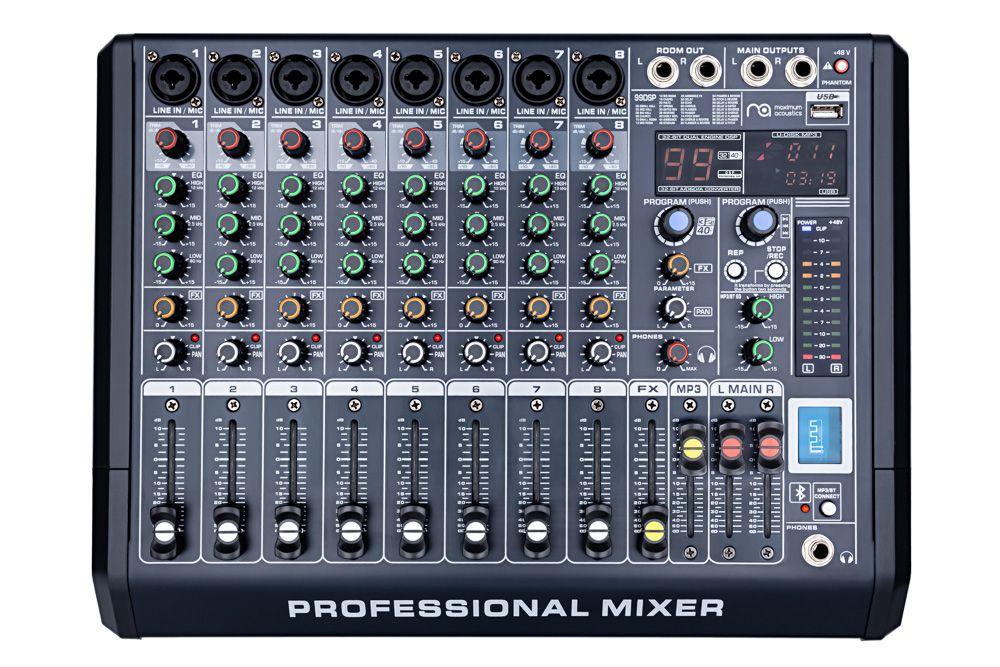Click the channel 4 fader cap
This screenshot has height=667, width=1000.
(351, 528)
